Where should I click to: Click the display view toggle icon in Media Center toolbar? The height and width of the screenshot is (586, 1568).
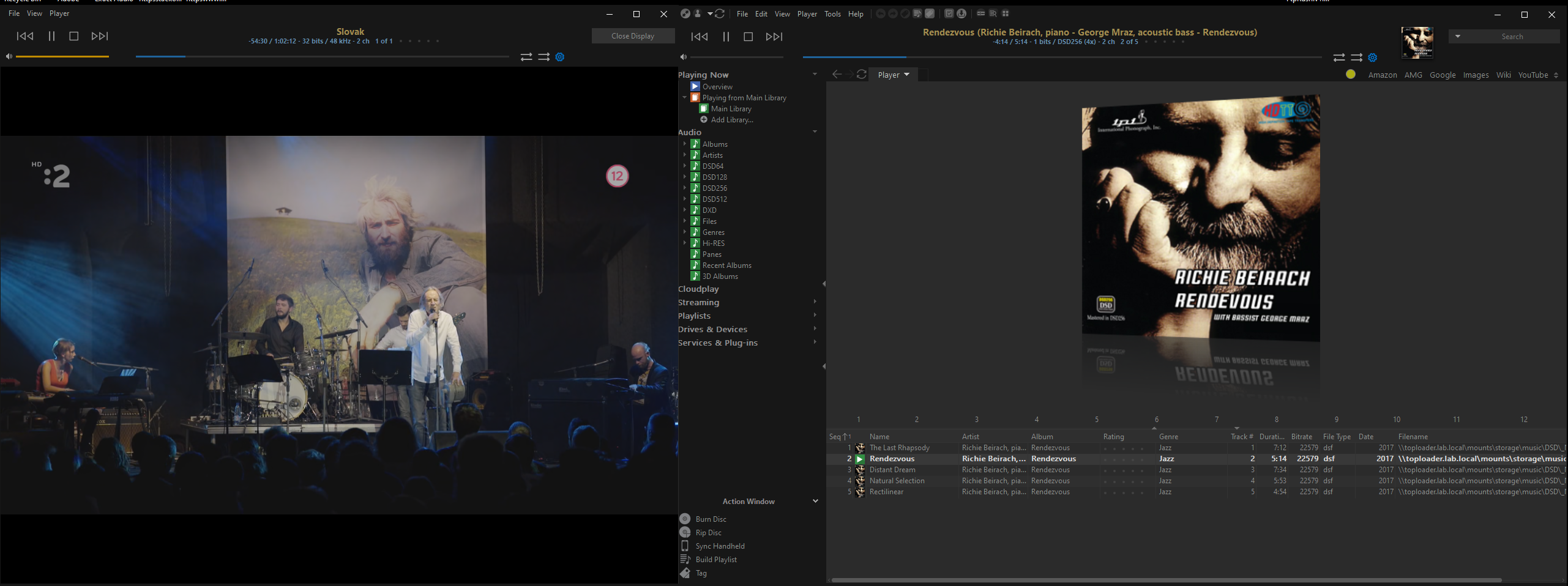pos(685,13)
